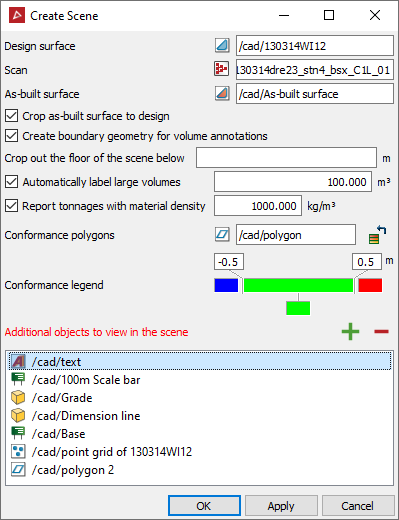The height and width of the screenshot is (520, 399).
Task: Select /cad/text in the objects list
Action: coord(200,362)
